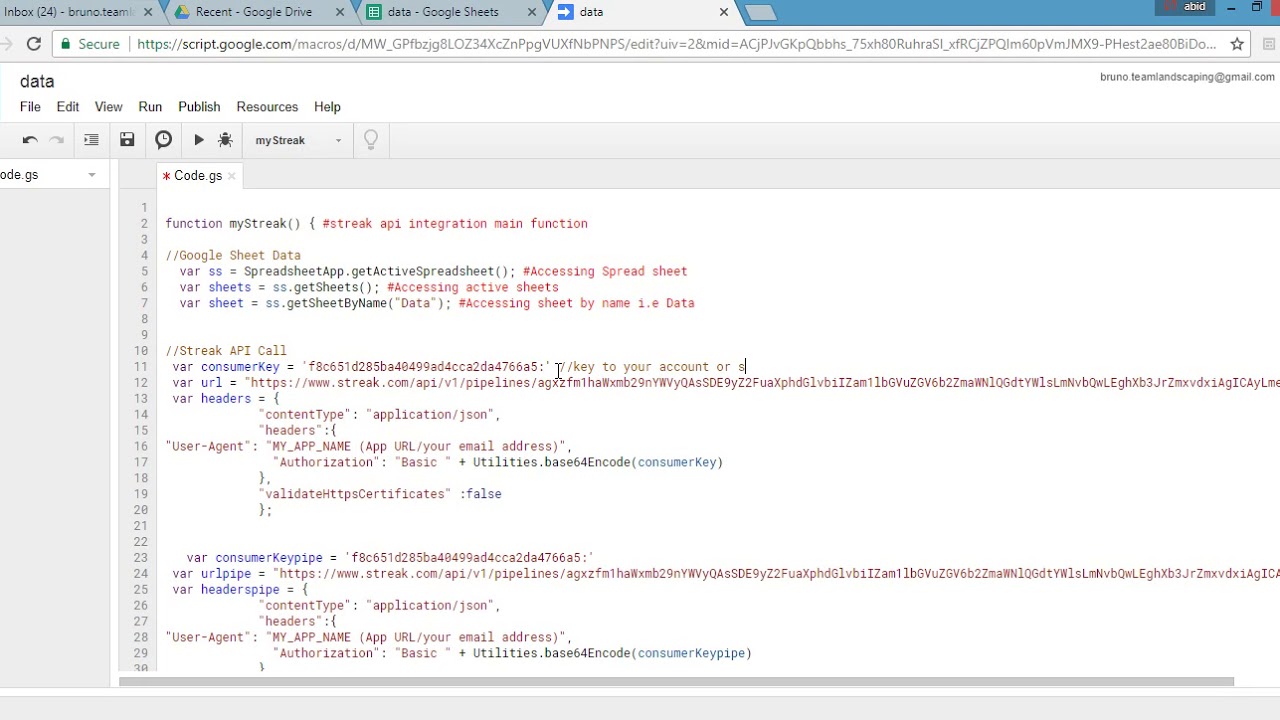Click the '//Google Sheet Data' comment line
The width and height of the screenshot is (1280, 720).
coord(233,255)
